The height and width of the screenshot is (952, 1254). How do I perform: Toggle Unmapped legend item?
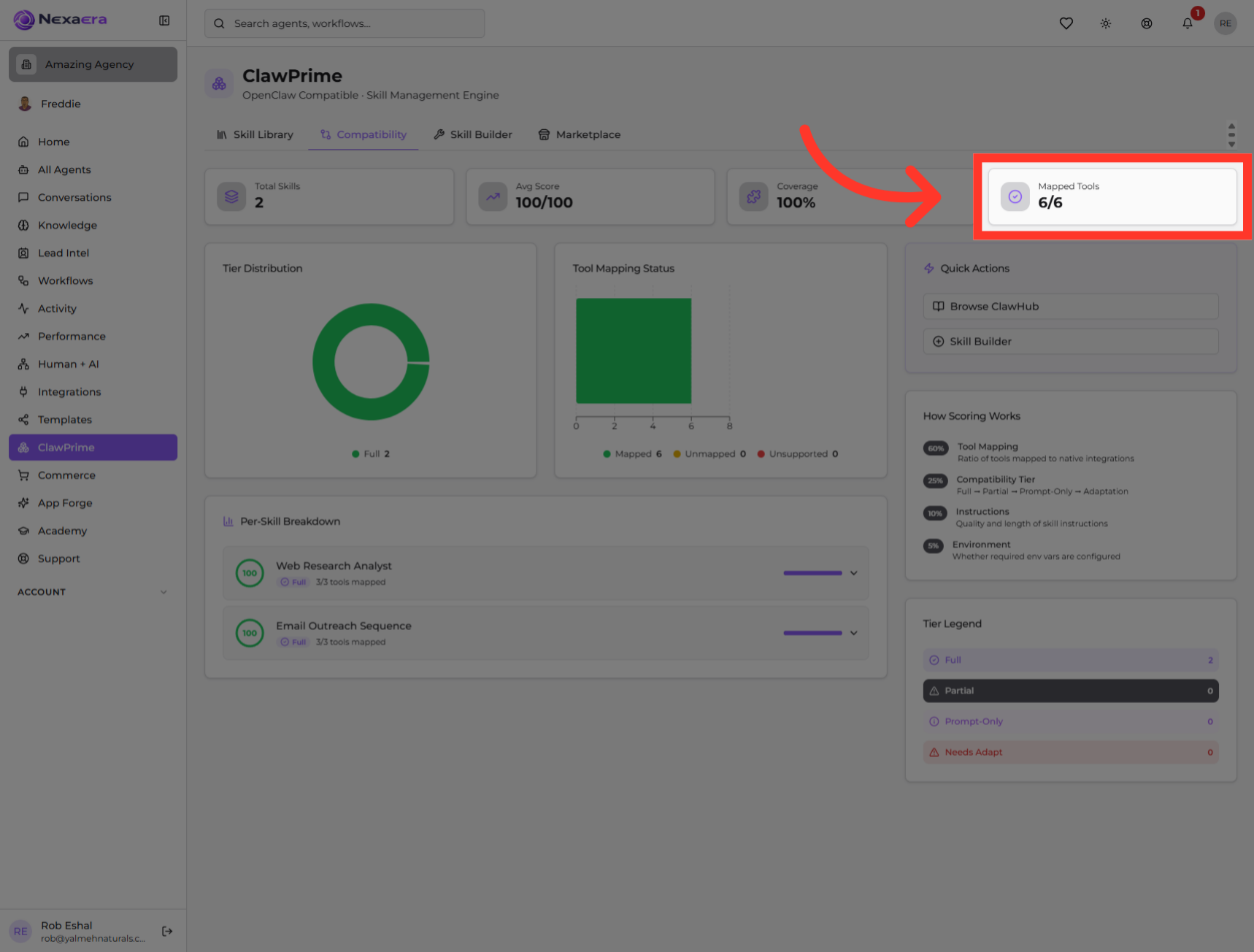pyautogui.click(x=709, y=454)
